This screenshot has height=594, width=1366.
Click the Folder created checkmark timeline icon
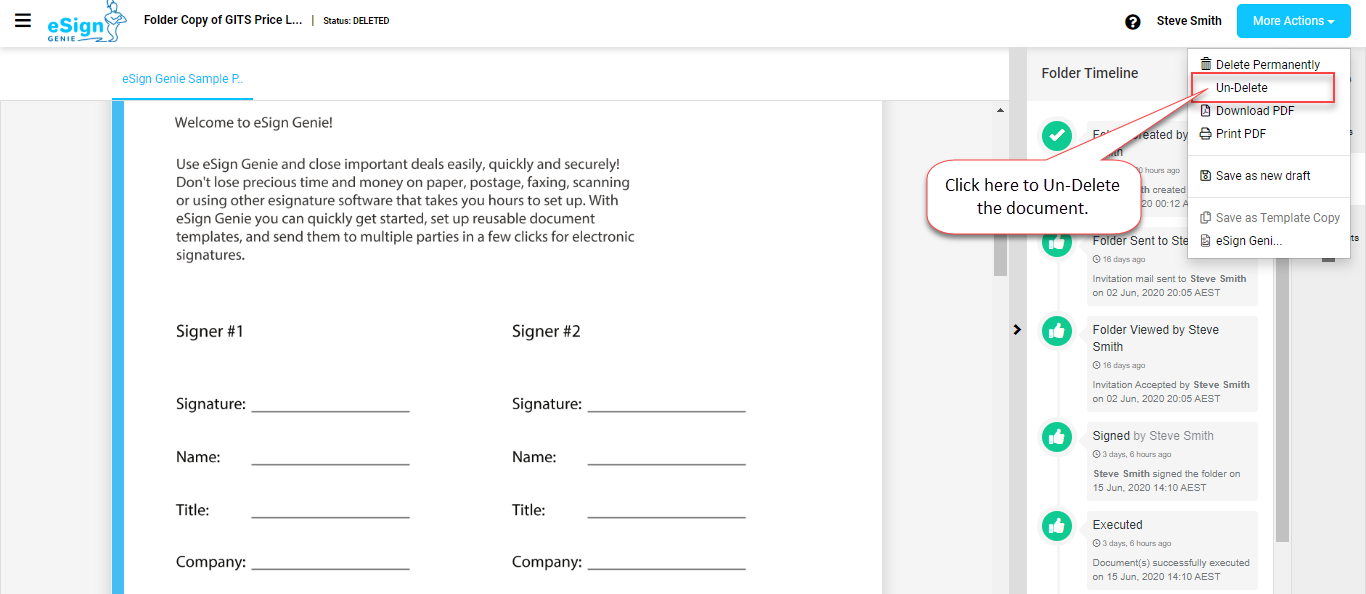pyautogui.click(x=1057, y=136)
